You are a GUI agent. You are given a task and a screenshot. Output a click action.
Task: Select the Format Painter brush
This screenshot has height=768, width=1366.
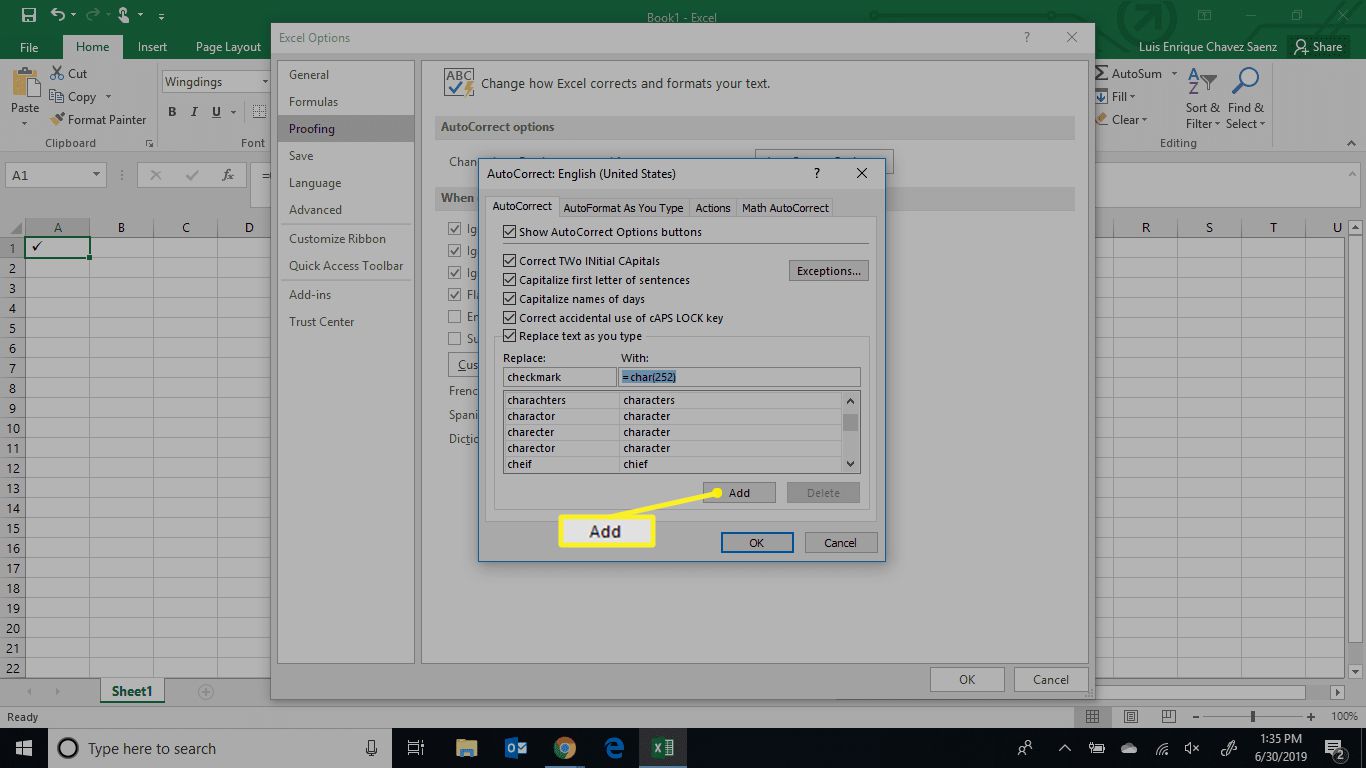coord(56,119)
